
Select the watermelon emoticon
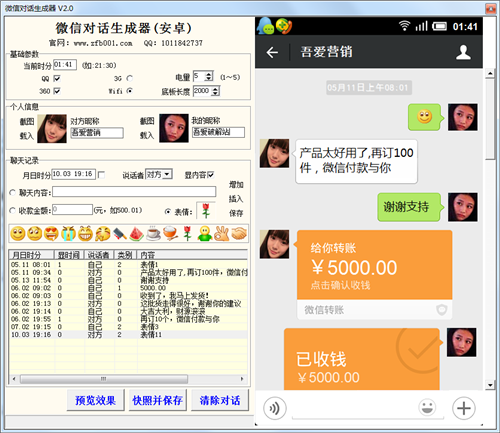click(136, 234)
